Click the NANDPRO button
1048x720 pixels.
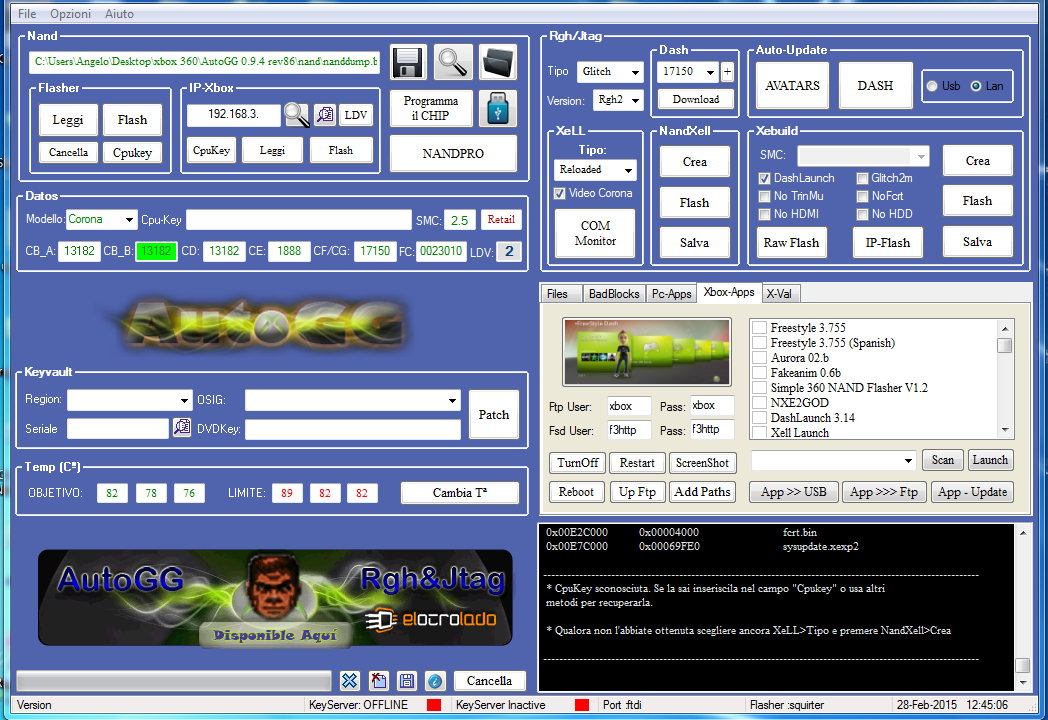click(452, 153)
